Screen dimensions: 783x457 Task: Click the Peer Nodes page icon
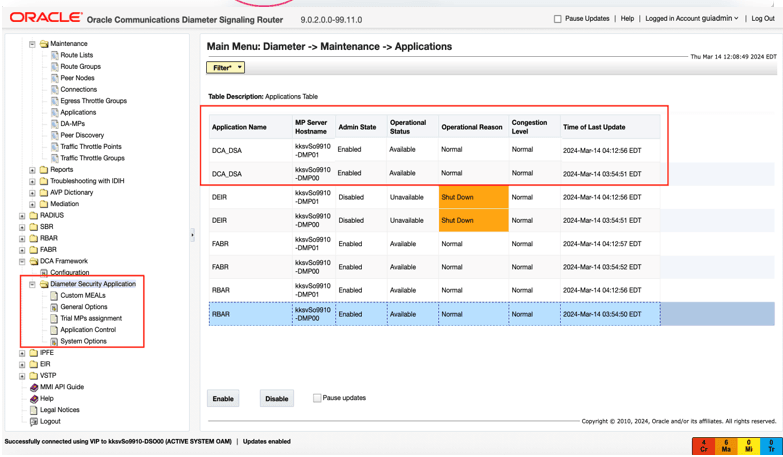click(55, 78)
